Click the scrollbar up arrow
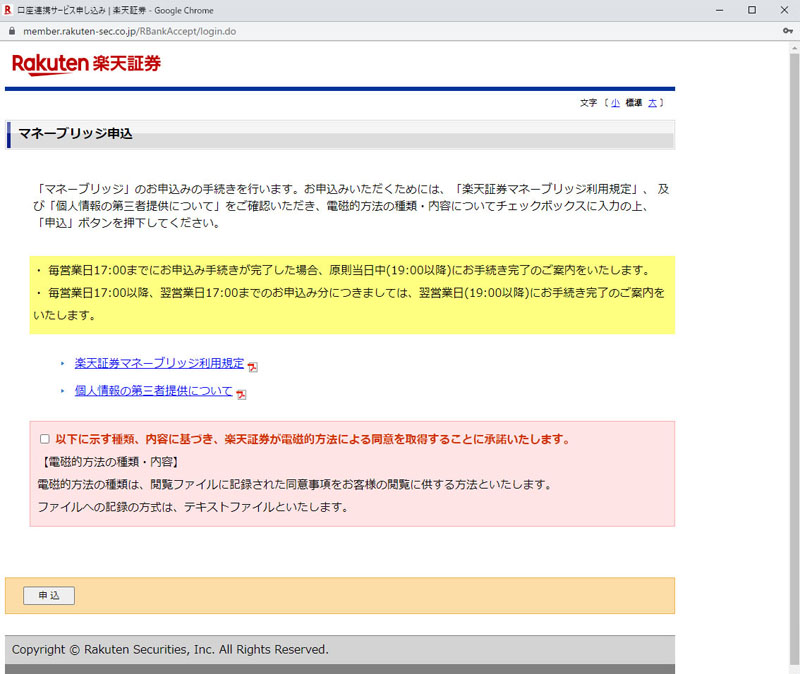This screenshot has height=674, width=800. pyautogui.click(x=793, y=48)
